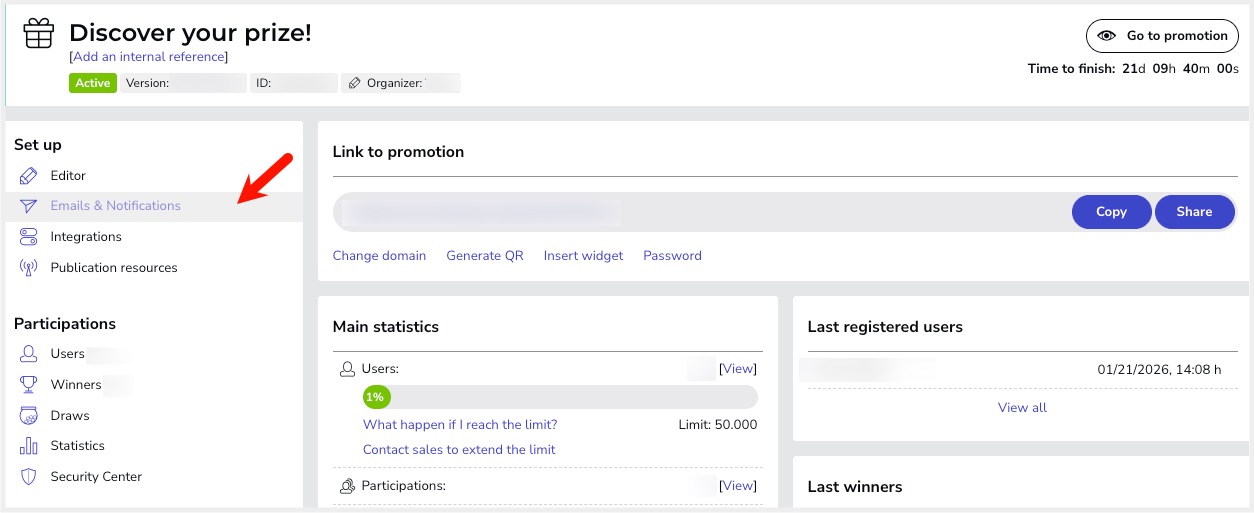Click the Integrations icon in sidebar

29,237
